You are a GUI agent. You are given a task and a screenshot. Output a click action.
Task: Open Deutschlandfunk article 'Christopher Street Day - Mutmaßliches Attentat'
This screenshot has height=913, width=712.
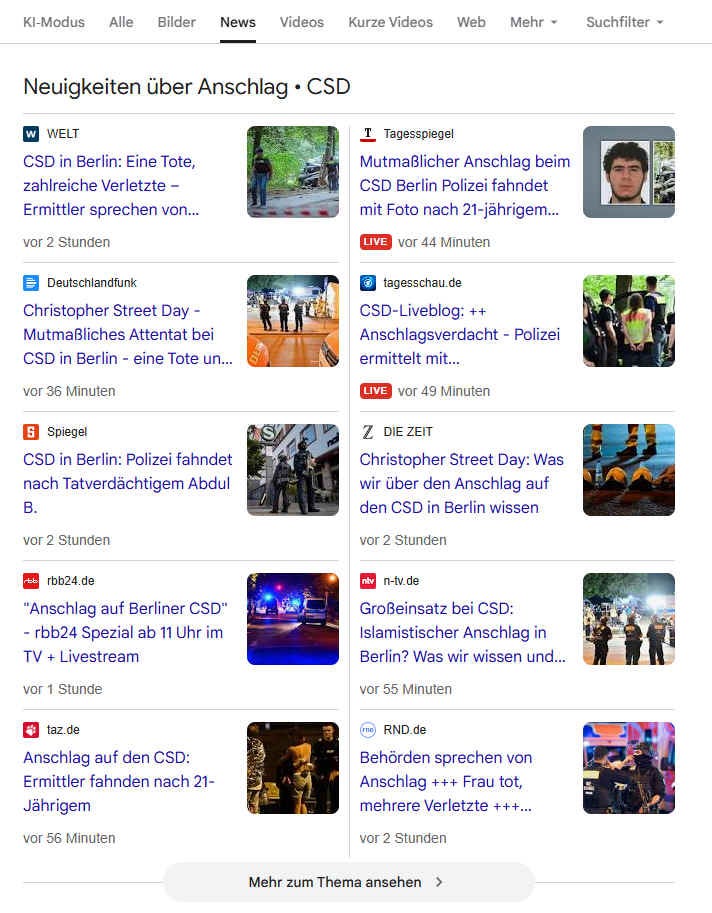[128, 334]
